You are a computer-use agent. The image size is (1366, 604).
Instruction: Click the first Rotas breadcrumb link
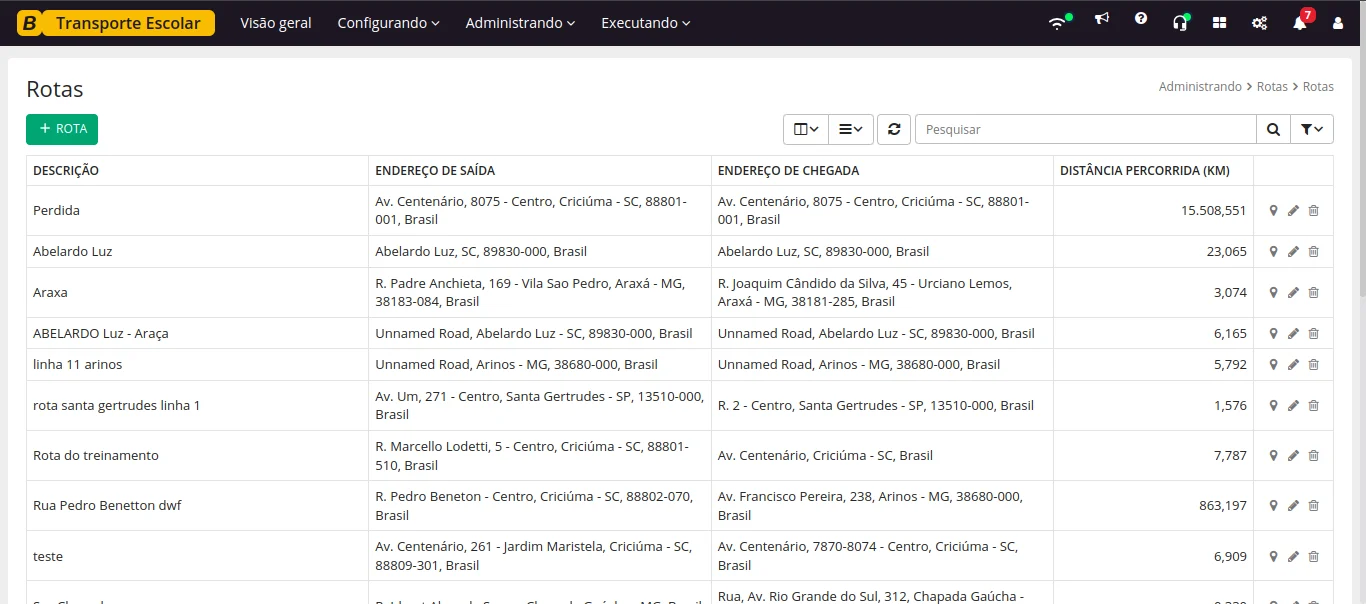(1272, 87)
